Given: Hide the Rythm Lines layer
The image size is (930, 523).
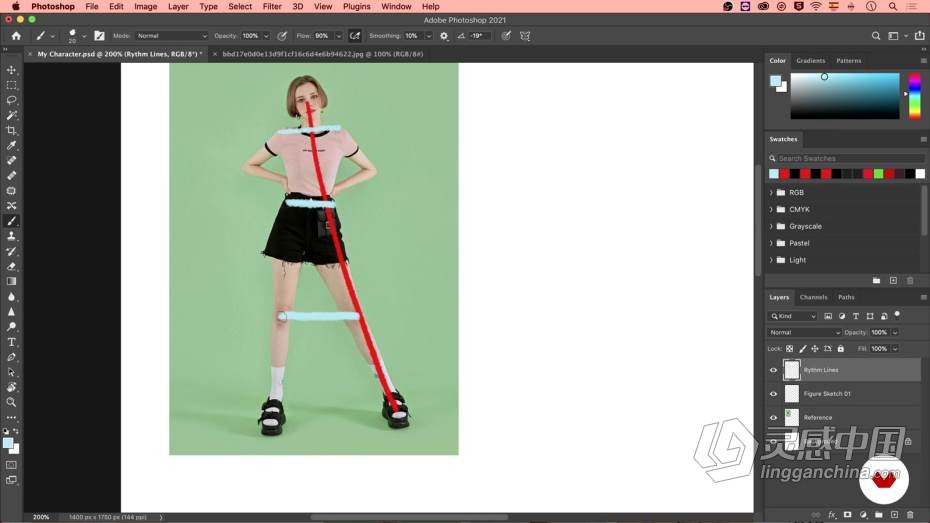Looking at the screenshot, I should [773, 370].
